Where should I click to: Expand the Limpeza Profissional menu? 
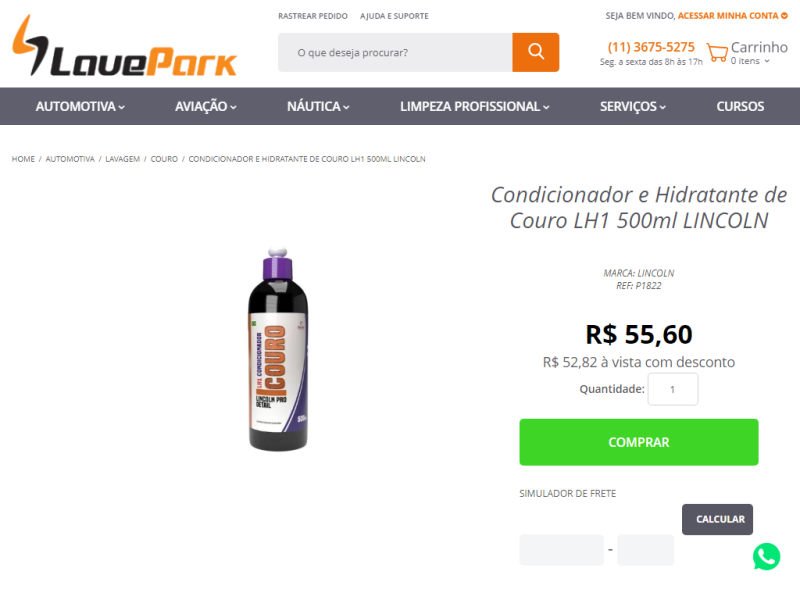pyautogui.click(x=474, y=106)
